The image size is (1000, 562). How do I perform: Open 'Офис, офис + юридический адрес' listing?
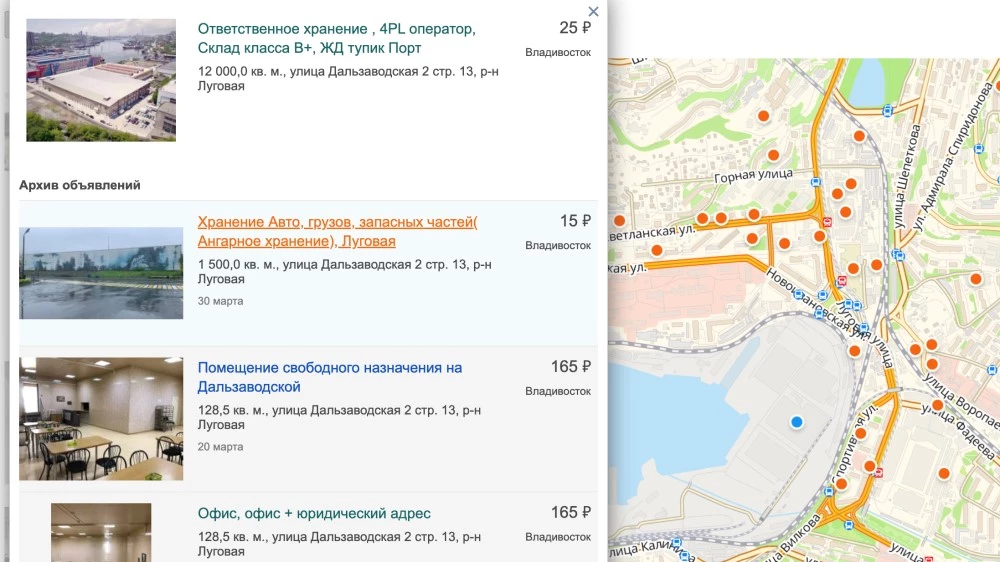pos(314,514)
